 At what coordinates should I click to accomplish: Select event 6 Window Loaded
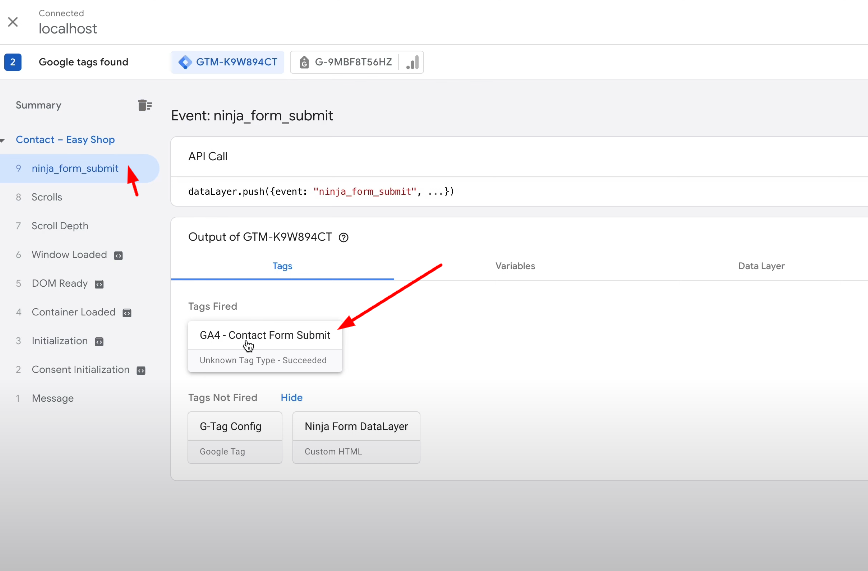[69, 255]
